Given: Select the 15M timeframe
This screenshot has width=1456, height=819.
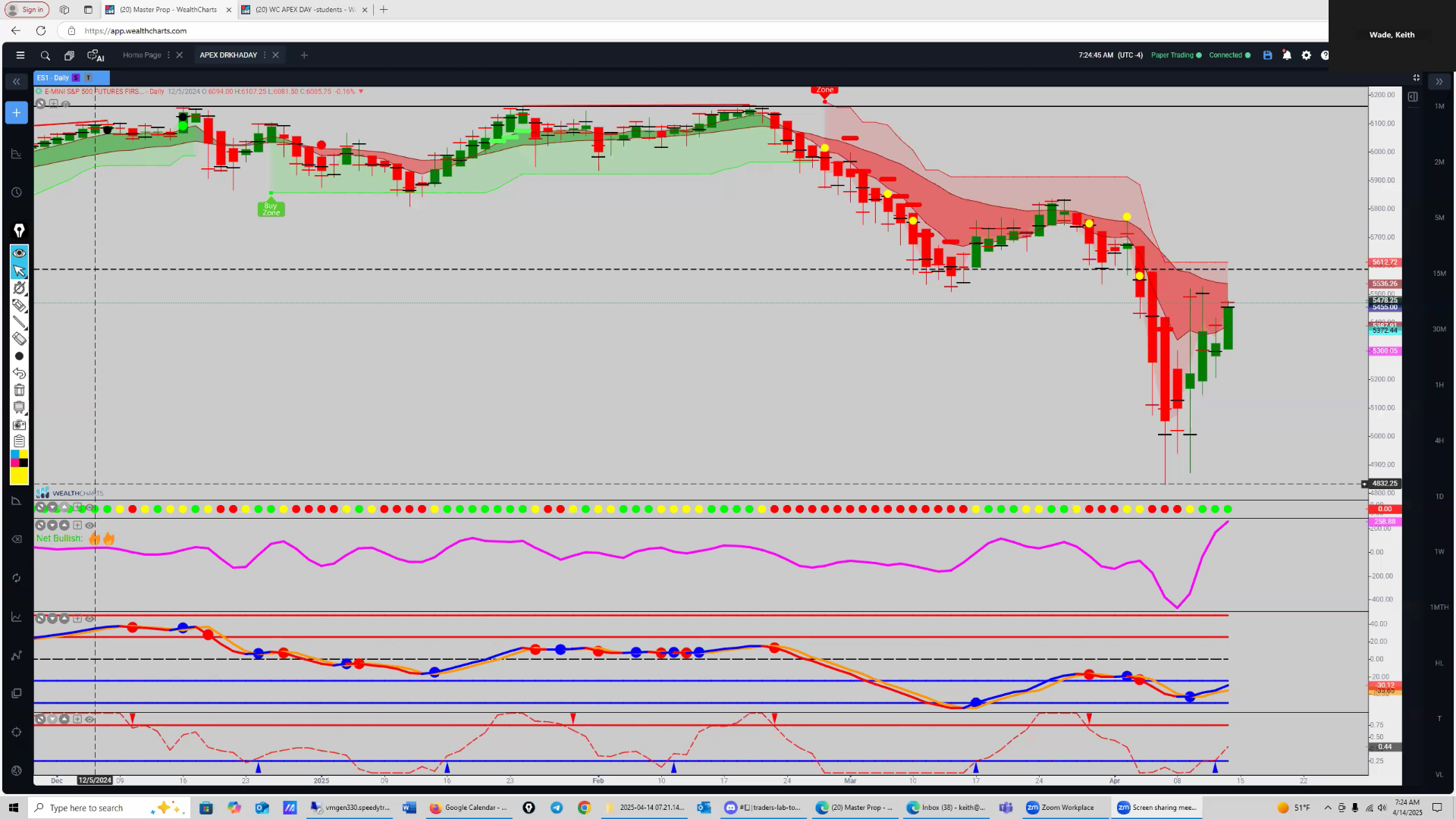Looking at the screenshot, I should click(x=1439, y=274).
